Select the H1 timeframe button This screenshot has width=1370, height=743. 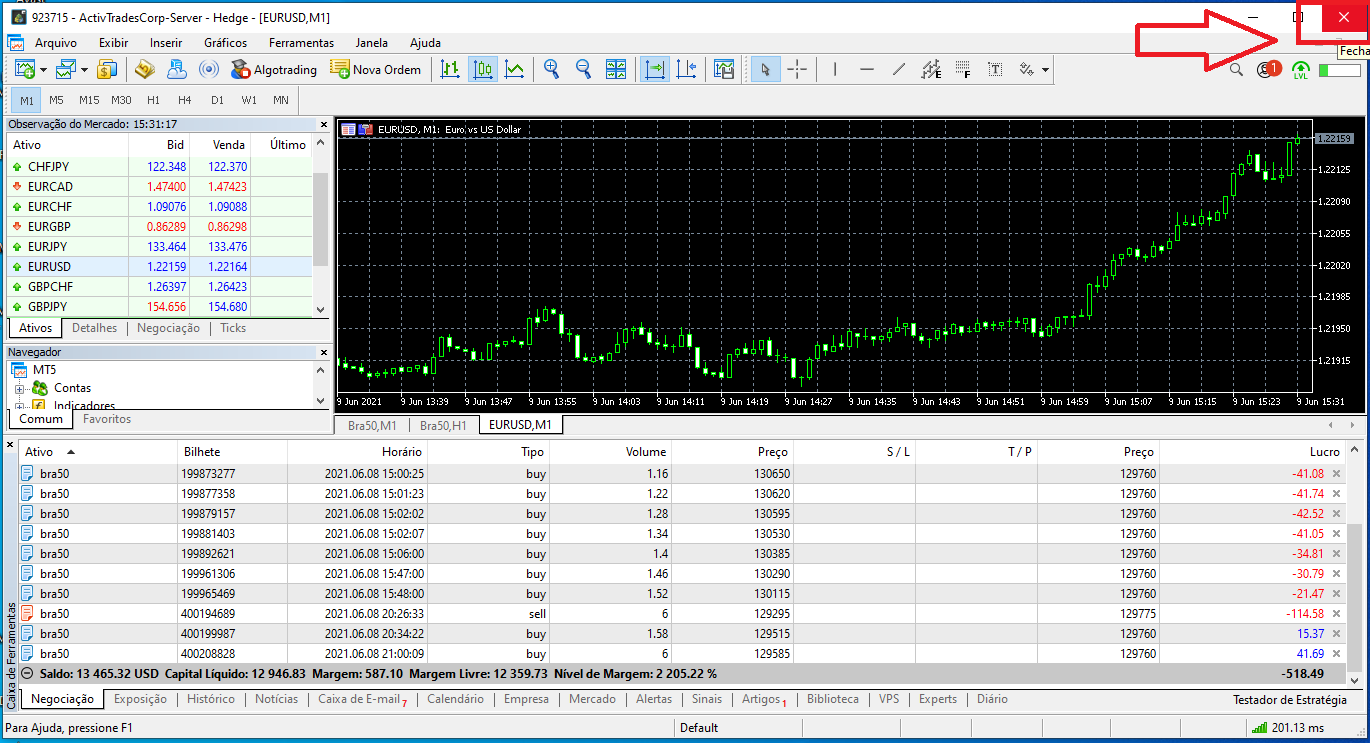pyautogui.click(x=153, y=100)
